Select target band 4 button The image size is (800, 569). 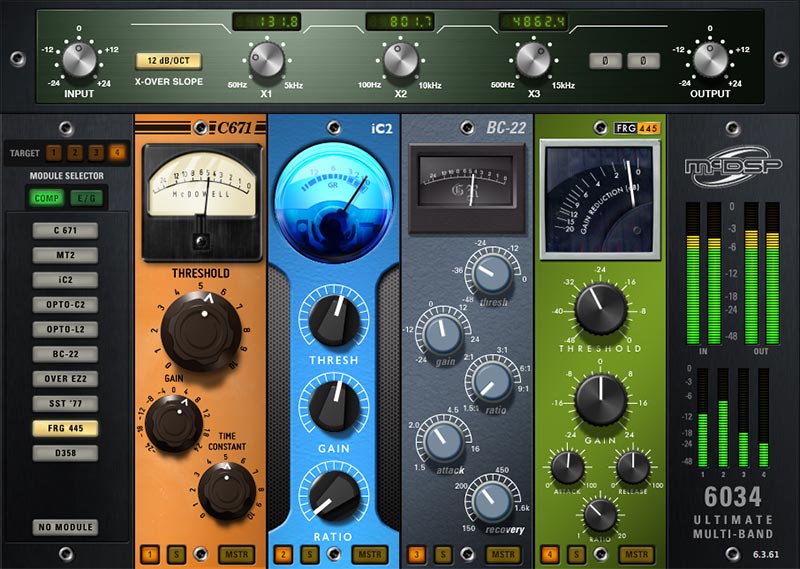[x=117, y=153]
